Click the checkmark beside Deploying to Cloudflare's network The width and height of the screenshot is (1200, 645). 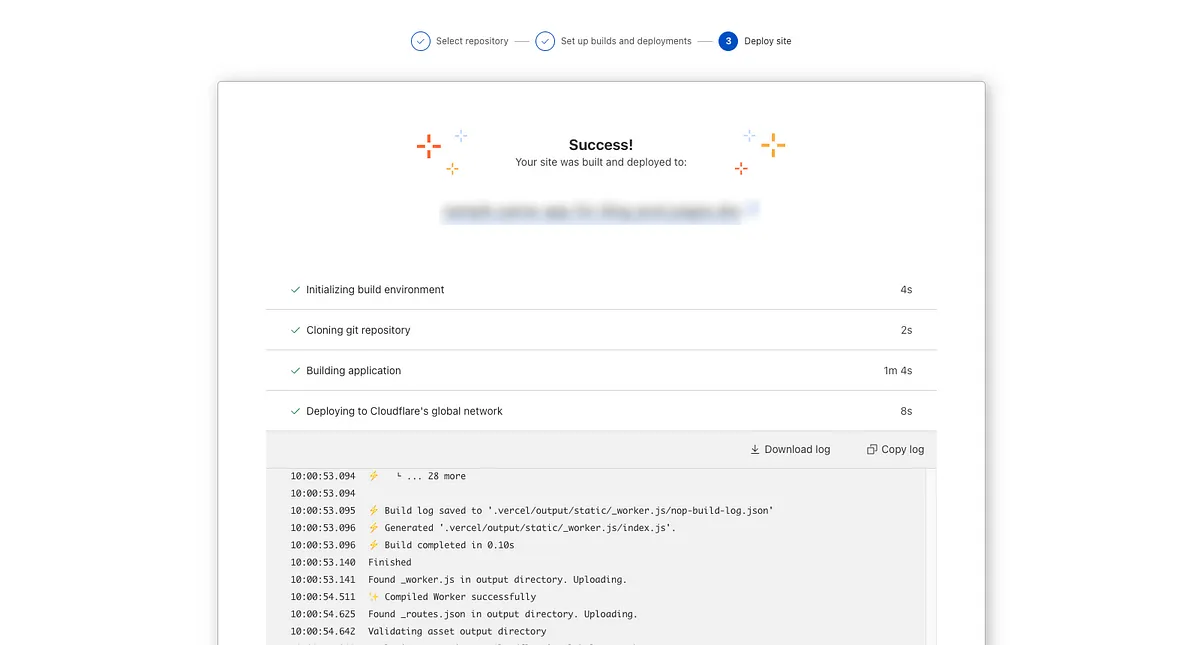pyautogui.click(x=294, y=411)
